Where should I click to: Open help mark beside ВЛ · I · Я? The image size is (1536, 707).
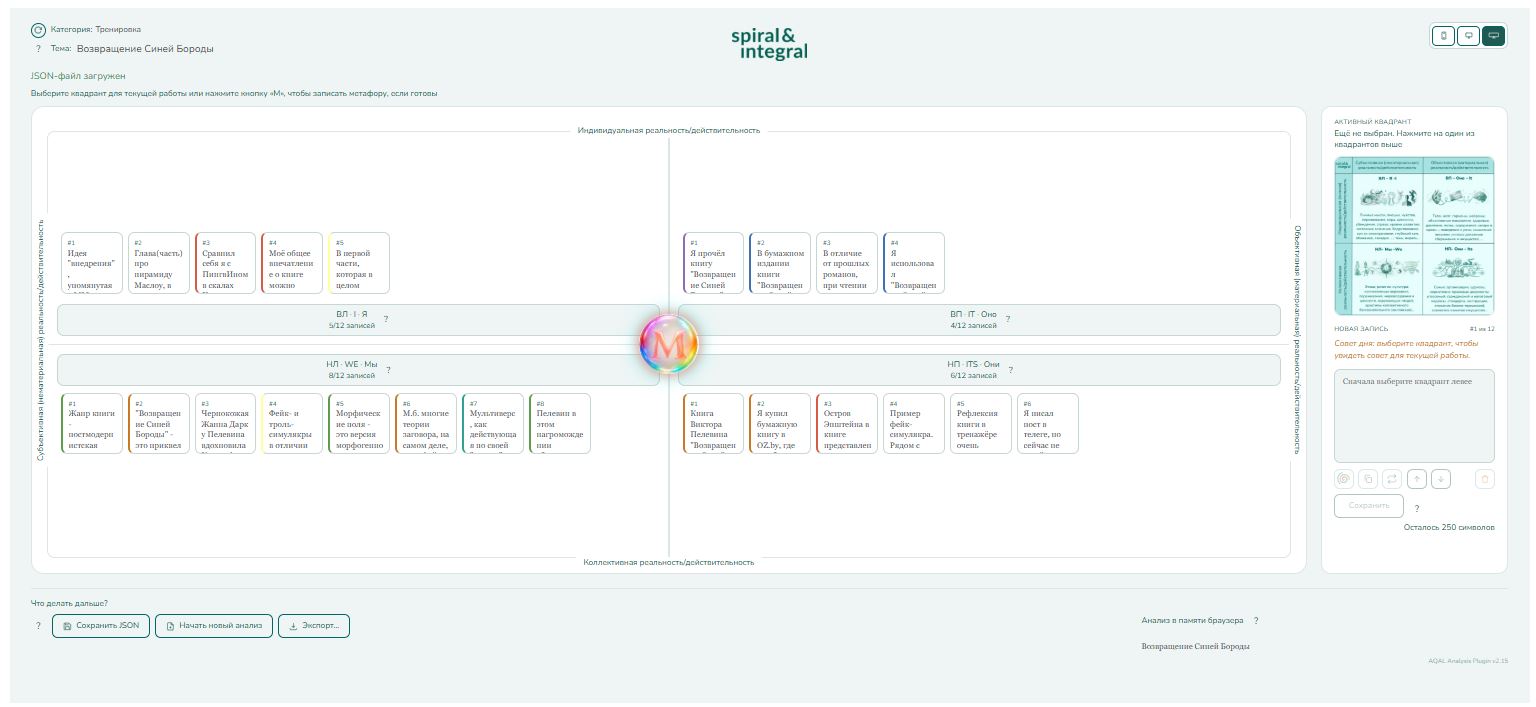(x=386, y=320)
